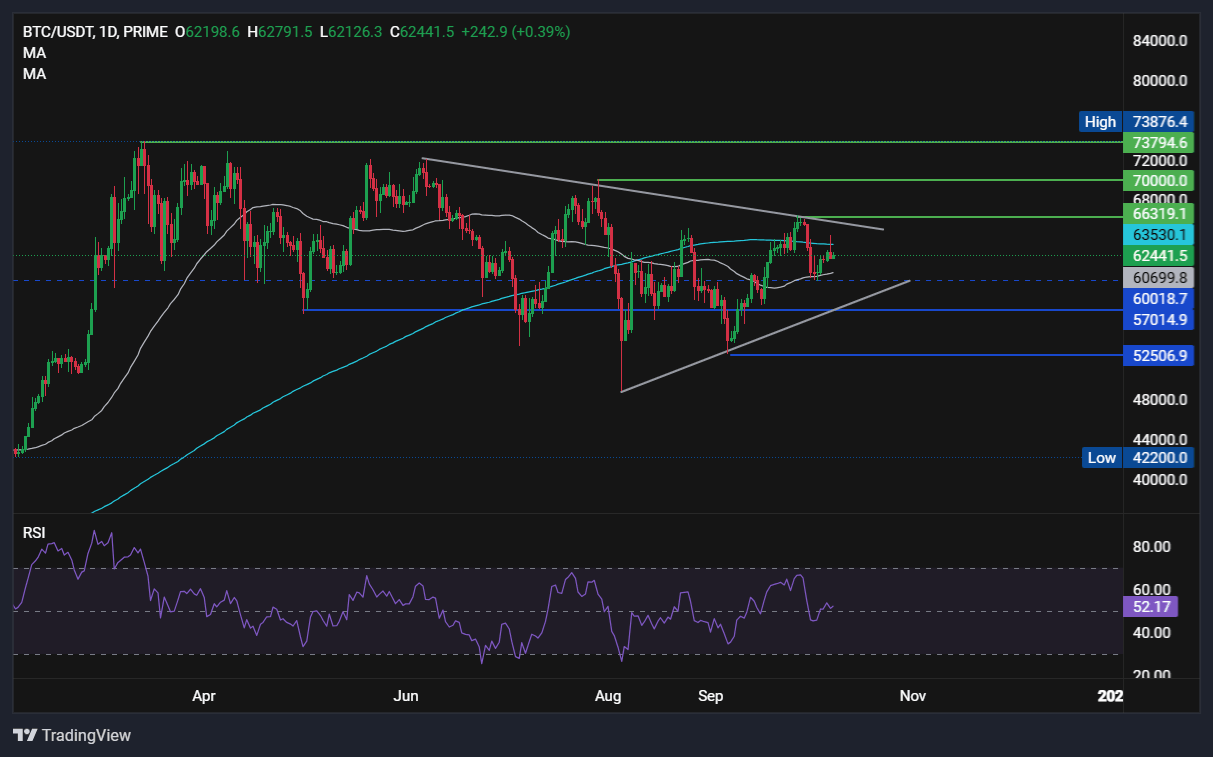Screen dimensions: 1213x757
Task: Click the H62791.5 high price value
Action: click(x=280, y=32)
